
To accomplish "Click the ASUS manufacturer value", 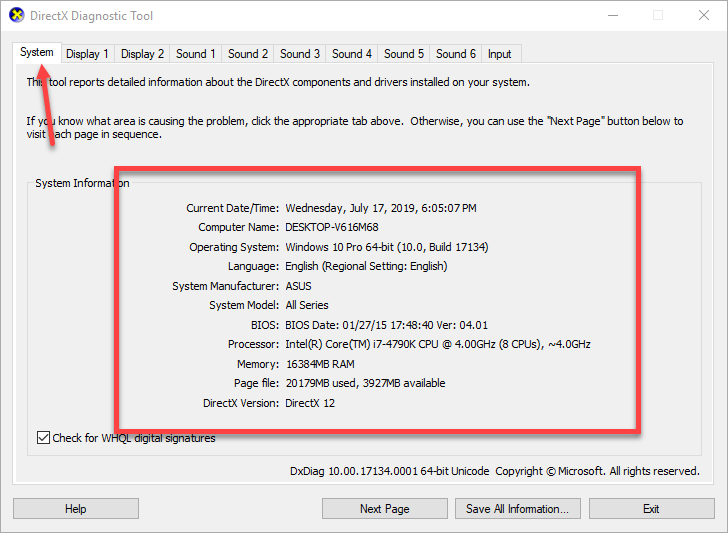I will 299,286.
